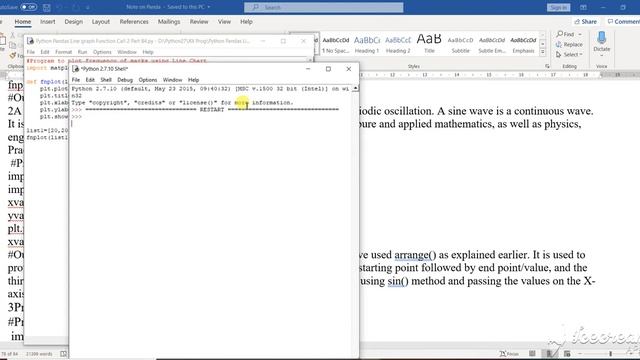Open File menu in Python Shell
The image size is (640, 360).
pyautogui.click(x=76, y=80)
